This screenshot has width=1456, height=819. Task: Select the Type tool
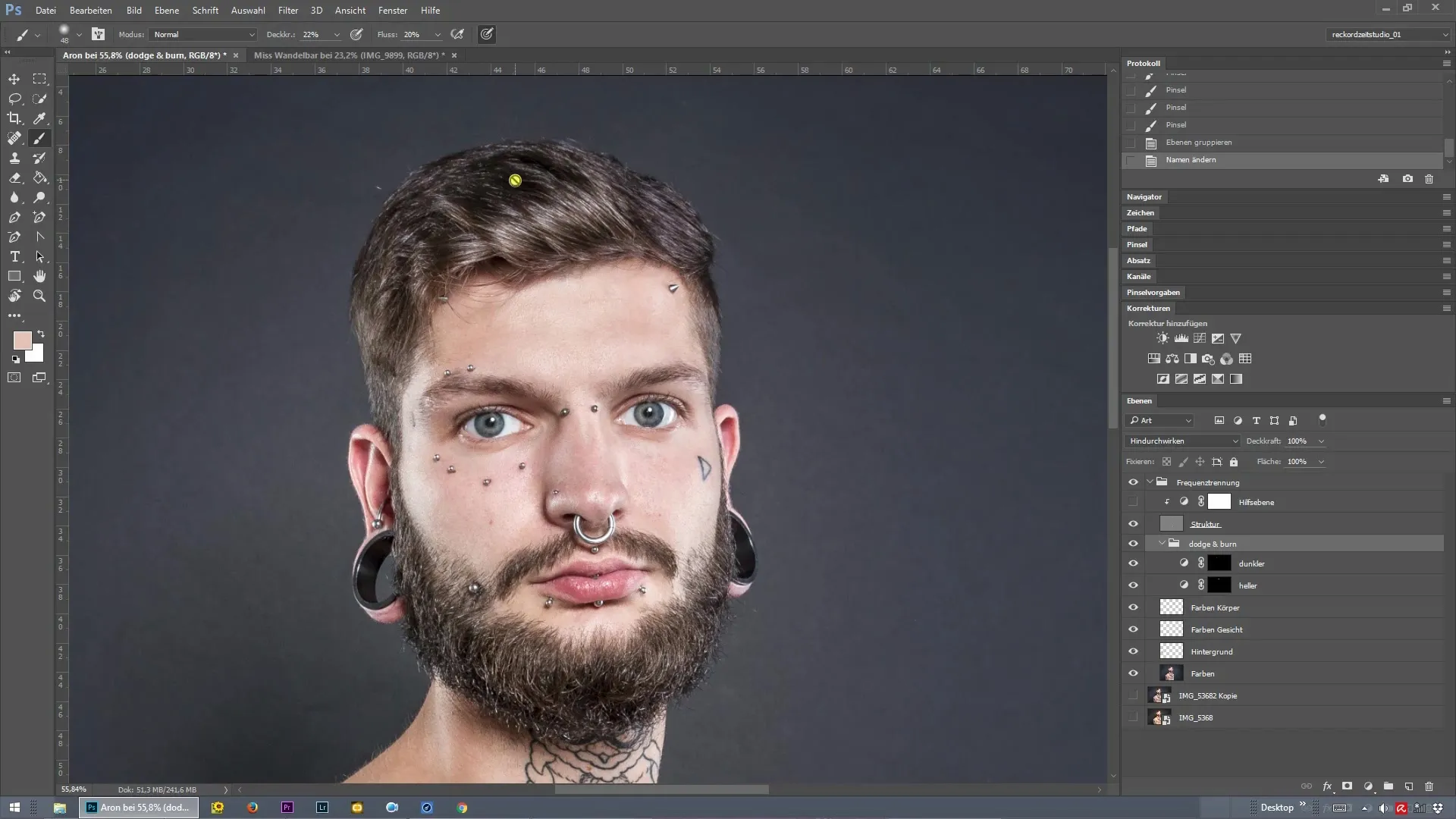tap(14, 256)
